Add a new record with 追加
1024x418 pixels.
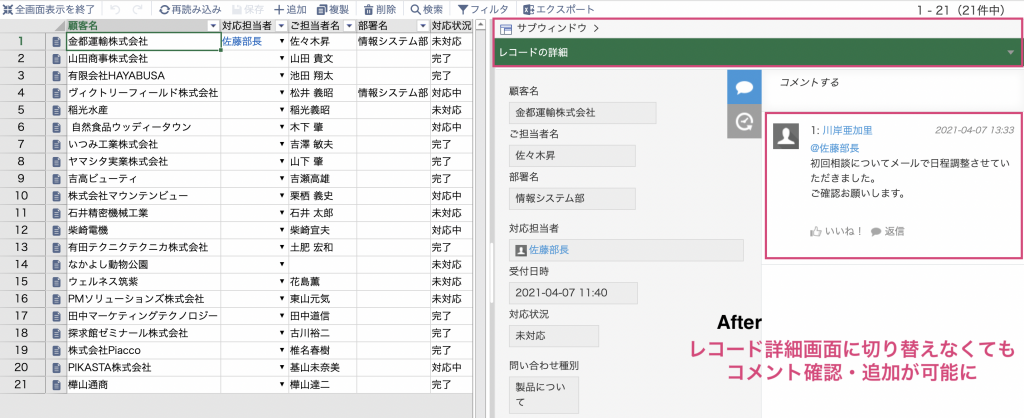[291, 10]
